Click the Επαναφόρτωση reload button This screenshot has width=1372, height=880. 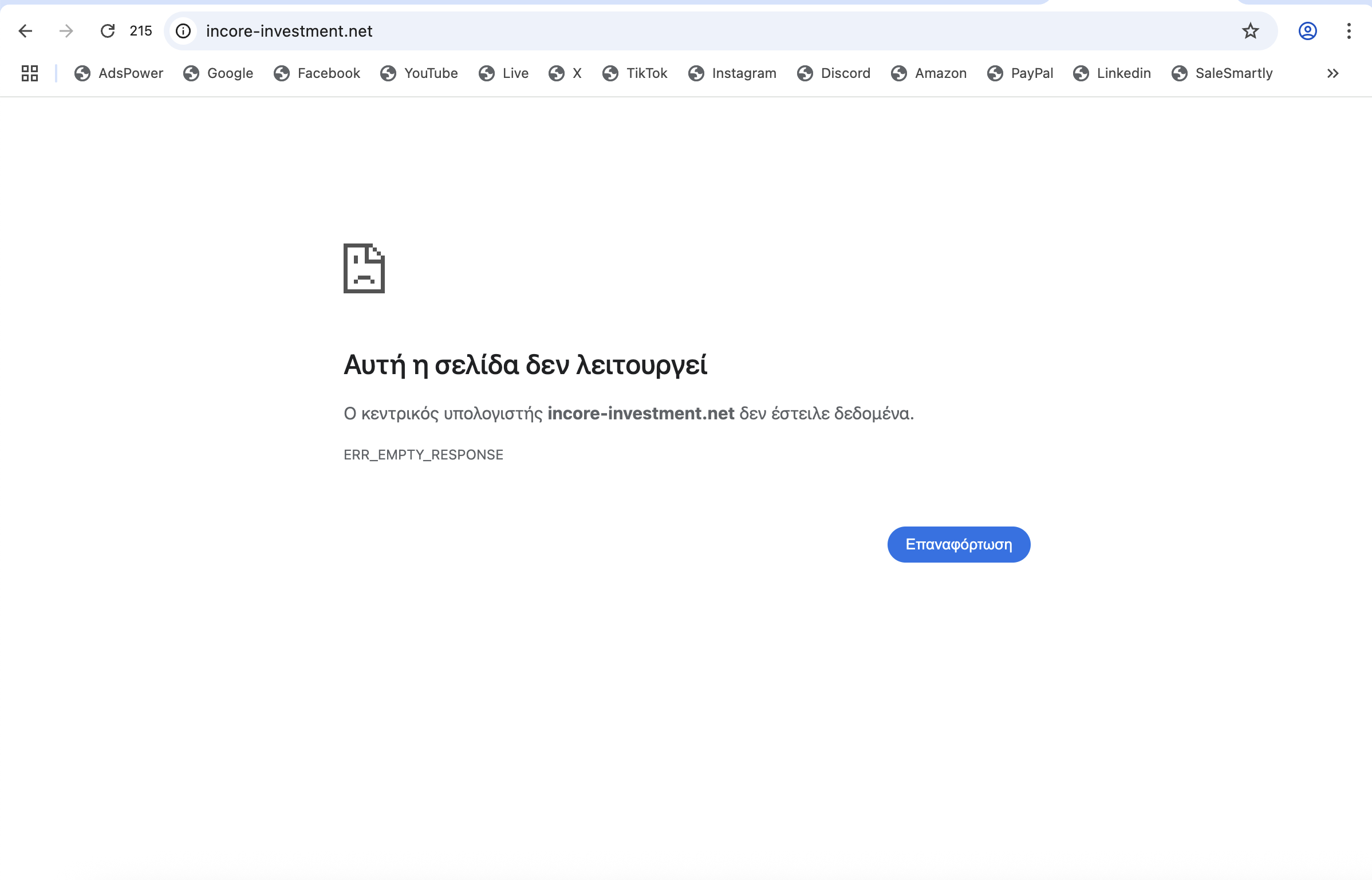959,544
